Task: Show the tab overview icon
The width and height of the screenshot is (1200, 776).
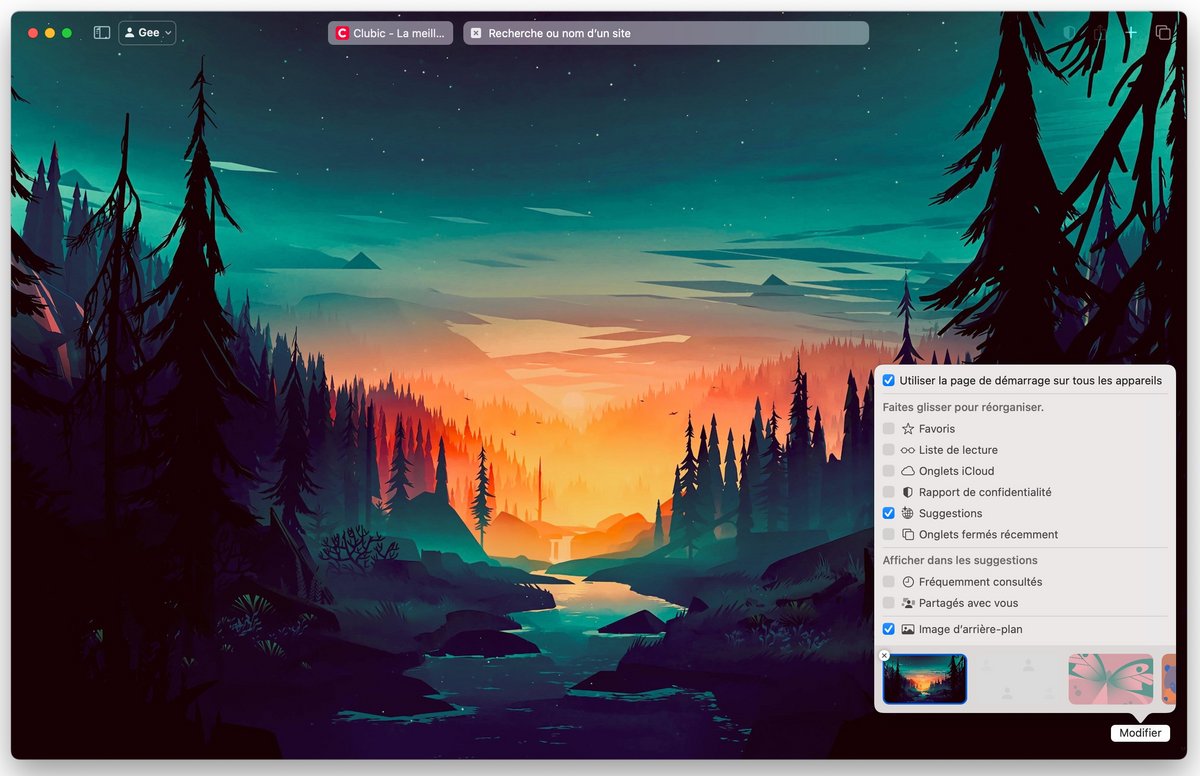Action: coord(1163,33)
